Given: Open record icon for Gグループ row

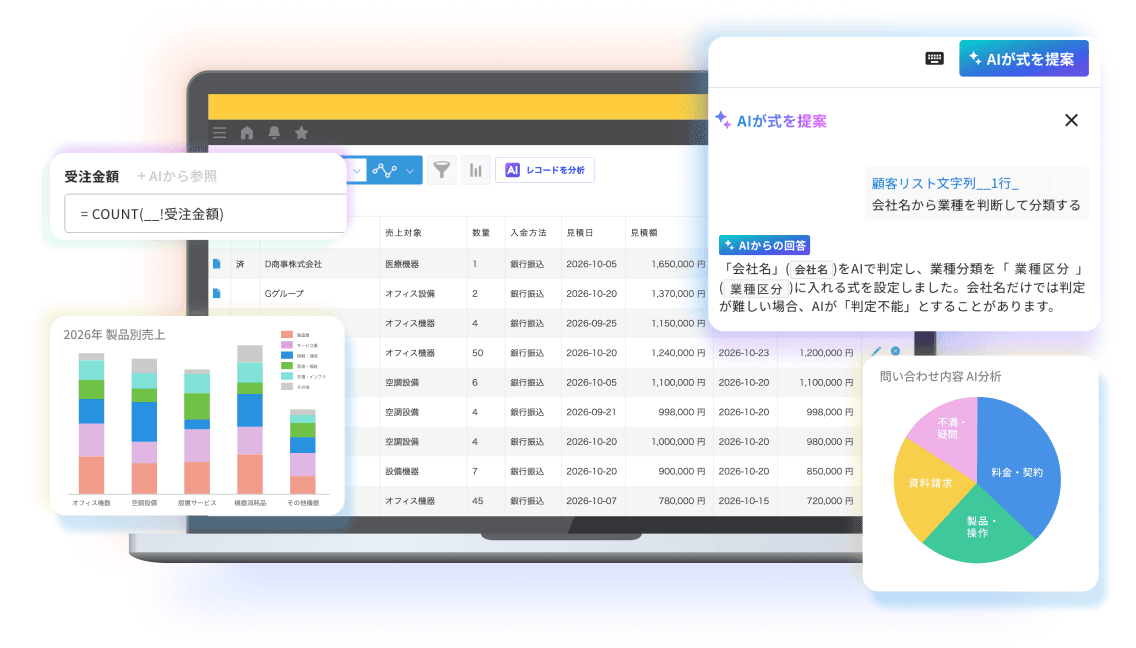Looking at the screenshot, I should pos(217,294).
